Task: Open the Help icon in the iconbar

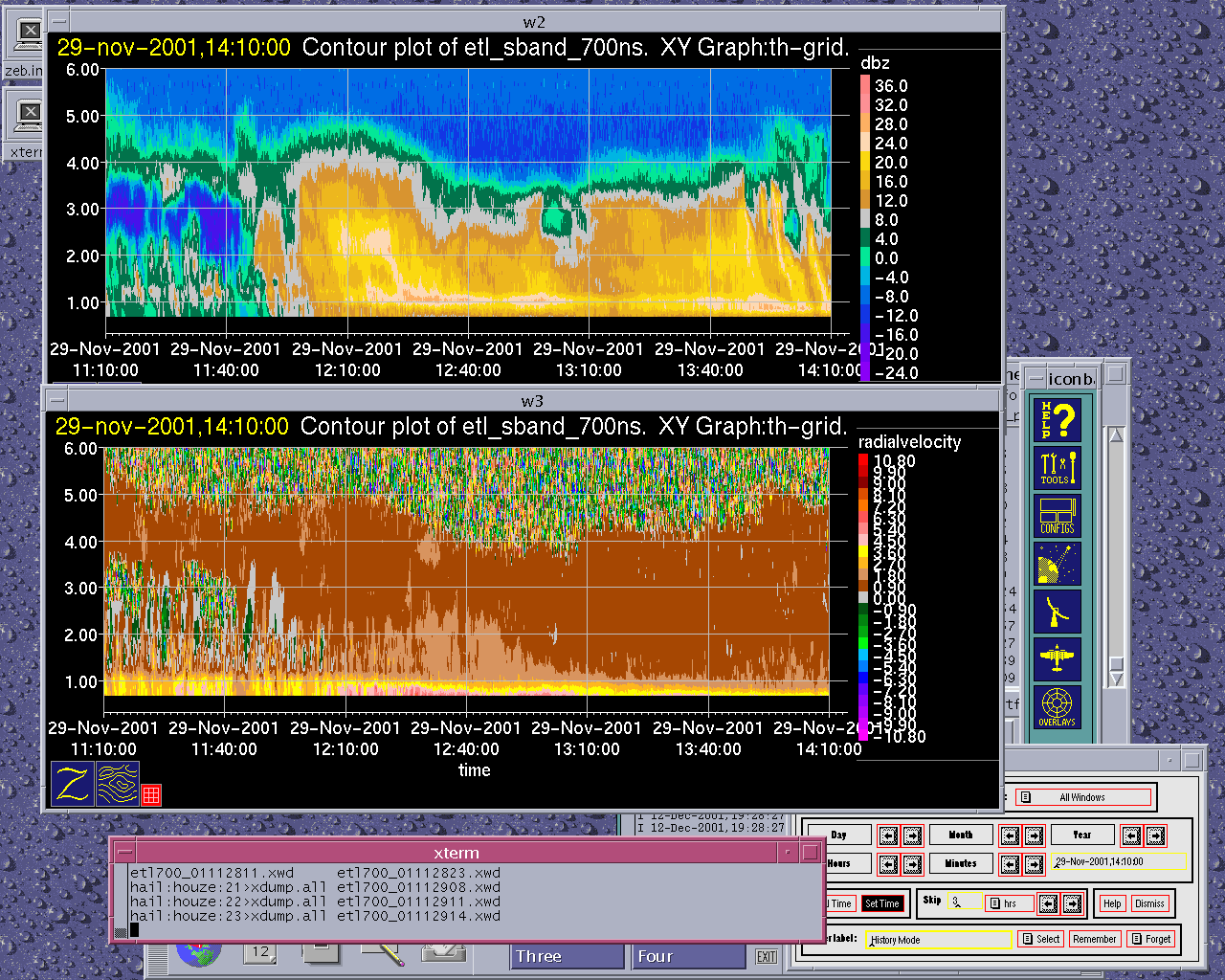Action: pos(1058,420)
